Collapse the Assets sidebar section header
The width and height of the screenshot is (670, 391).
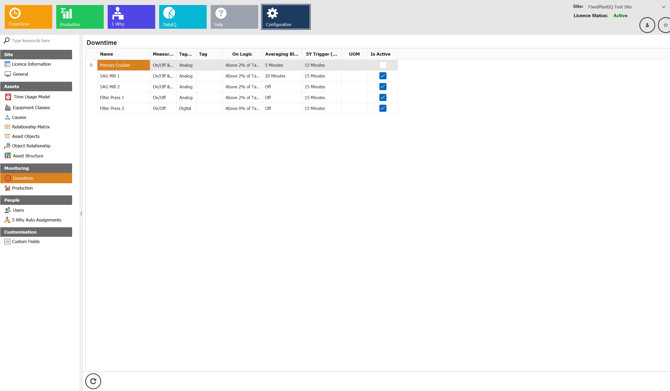tap(36, 86)
